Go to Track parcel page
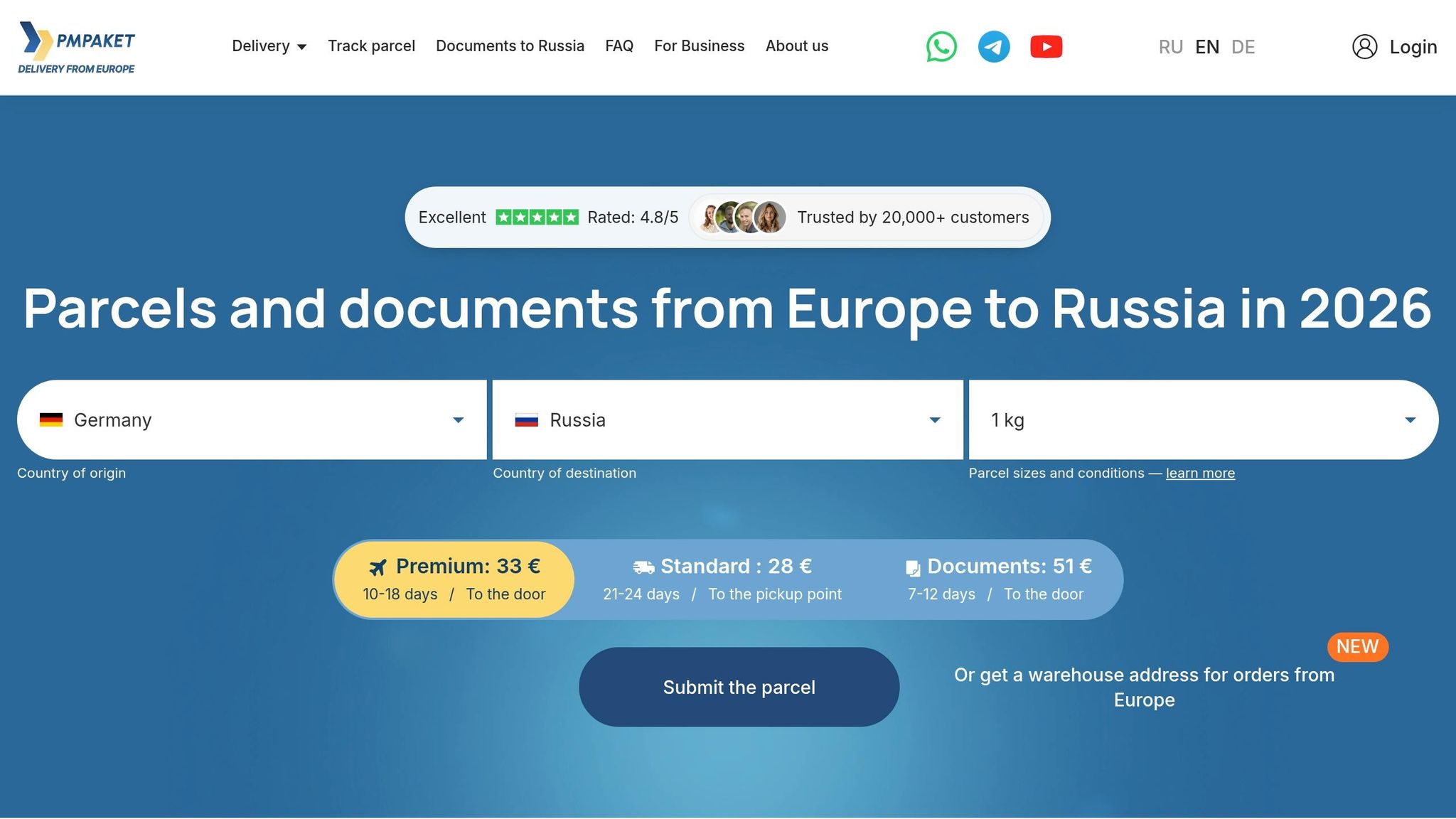 [371, 46]
